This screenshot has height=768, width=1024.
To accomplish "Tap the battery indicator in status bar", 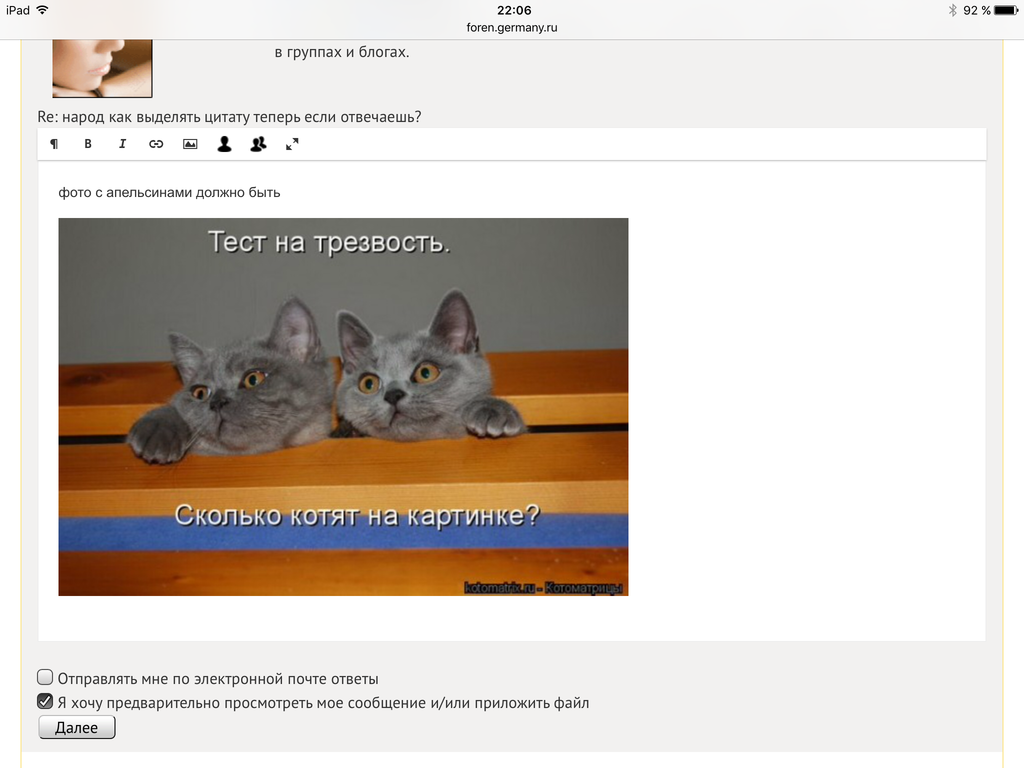I will pos(1004,10).
